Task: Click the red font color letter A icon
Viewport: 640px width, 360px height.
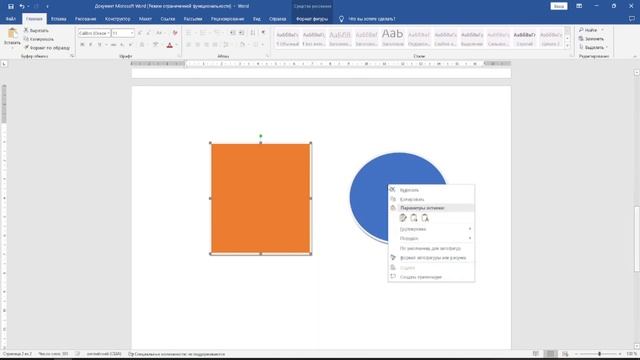Action: [169, 45]
